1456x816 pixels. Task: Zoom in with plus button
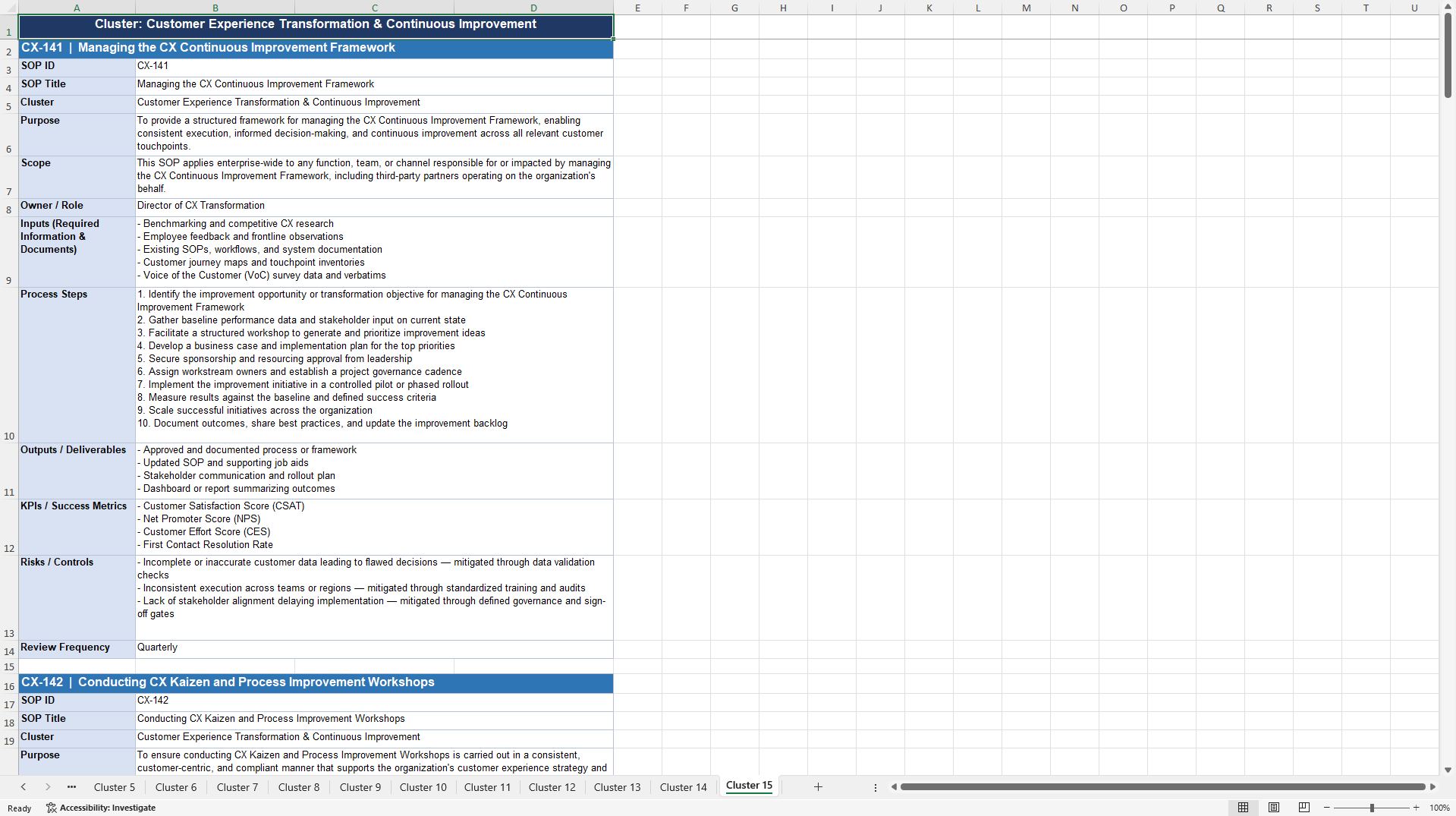(x=1417, y=808)
